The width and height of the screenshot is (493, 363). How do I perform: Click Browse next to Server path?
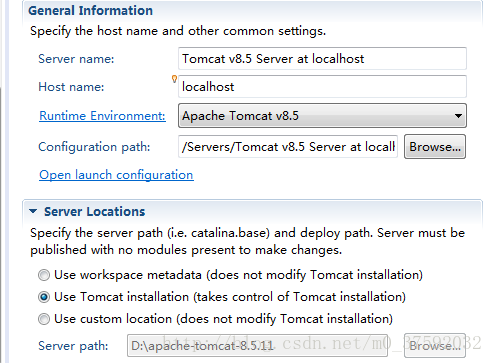click(x=435, y=345)
